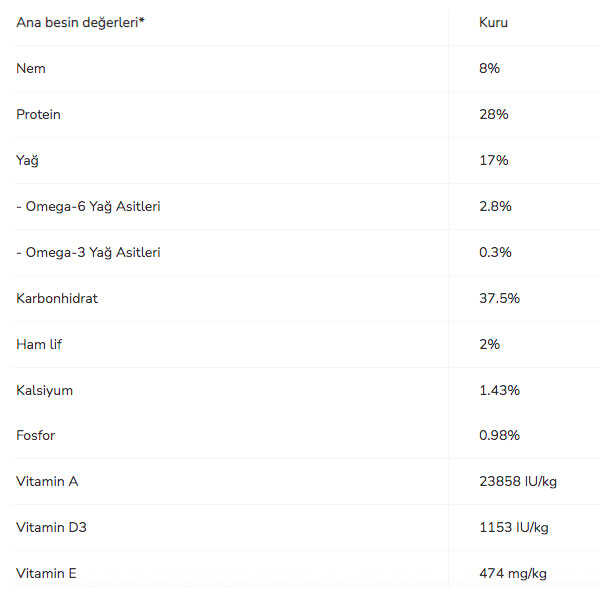Select the 2.8% Omega-6 value

(x=496, y=206)
